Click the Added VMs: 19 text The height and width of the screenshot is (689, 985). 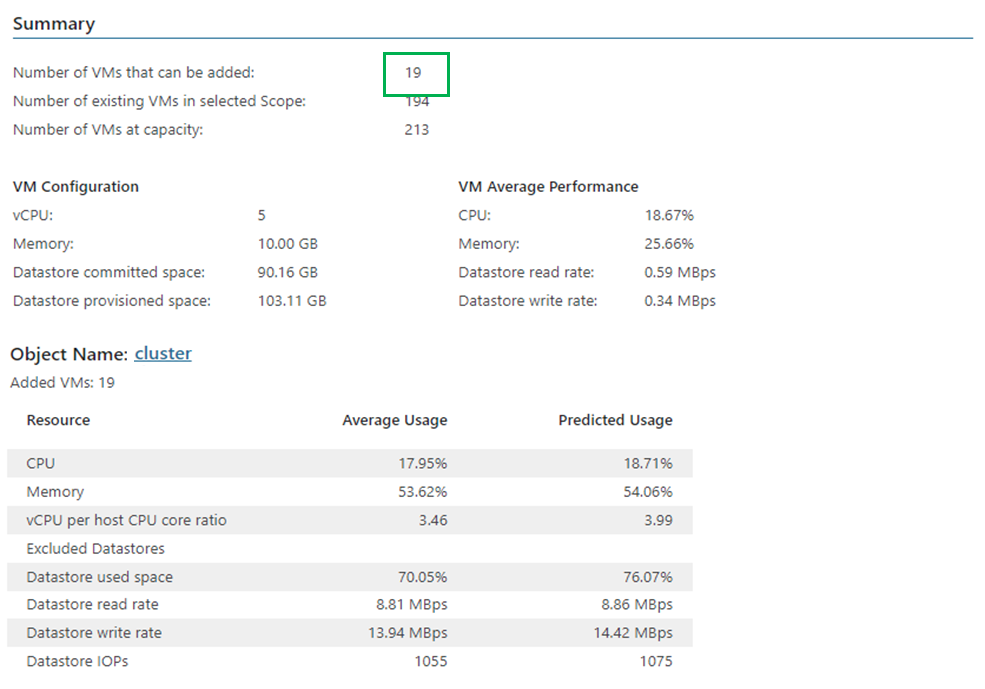tap(62, 382)
